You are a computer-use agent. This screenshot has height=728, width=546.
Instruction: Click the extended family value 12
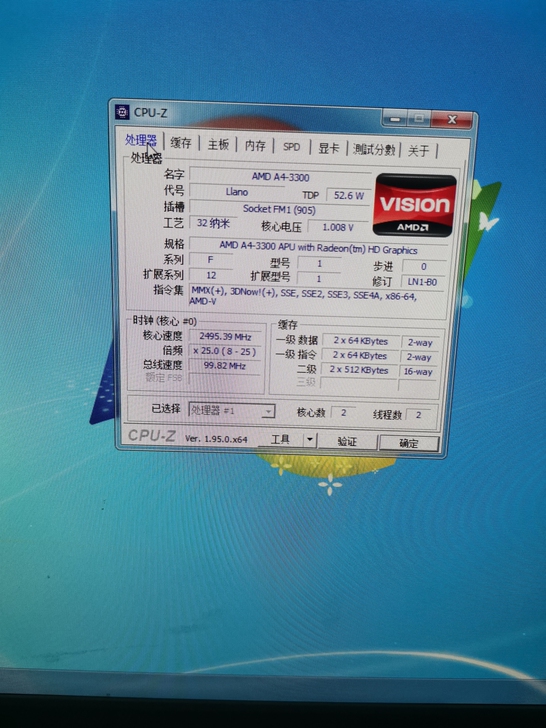point(211,275)
